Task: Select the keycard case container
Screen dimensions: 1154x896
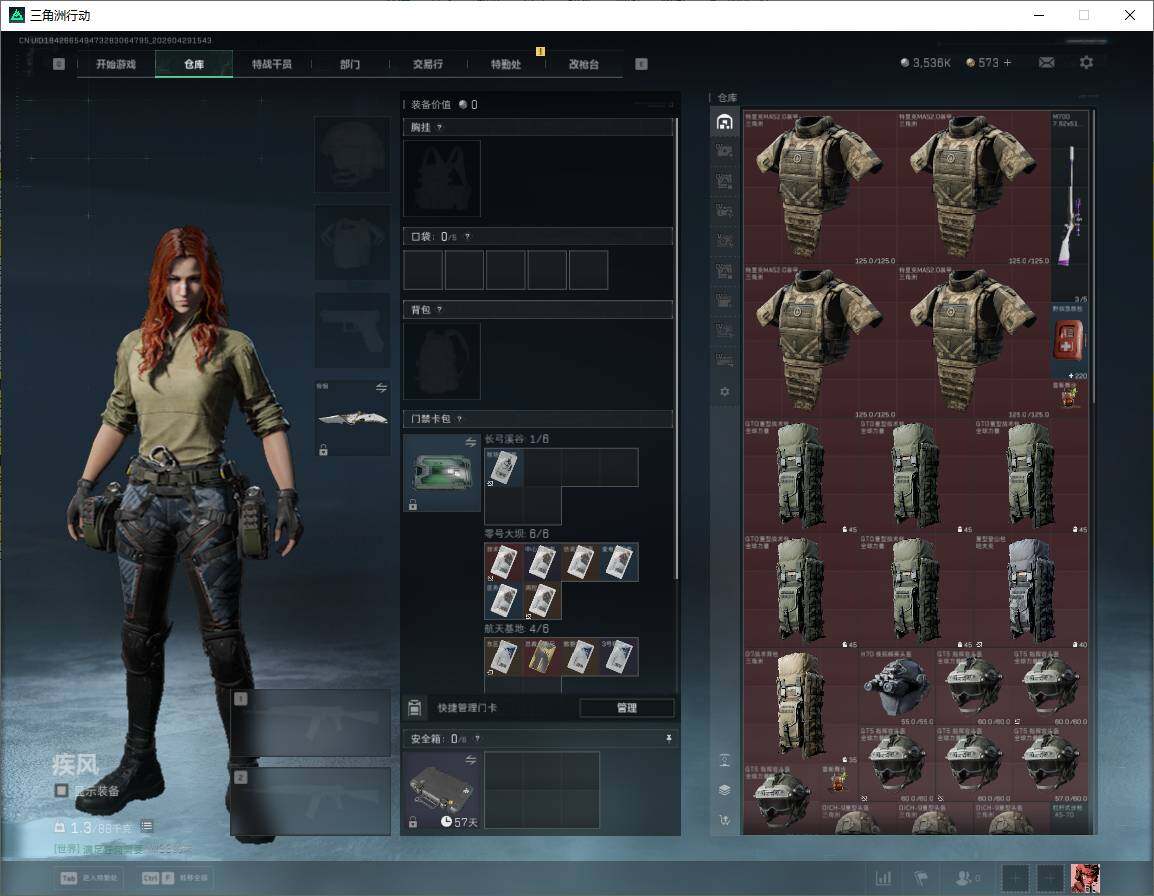Action: [442, 473]
